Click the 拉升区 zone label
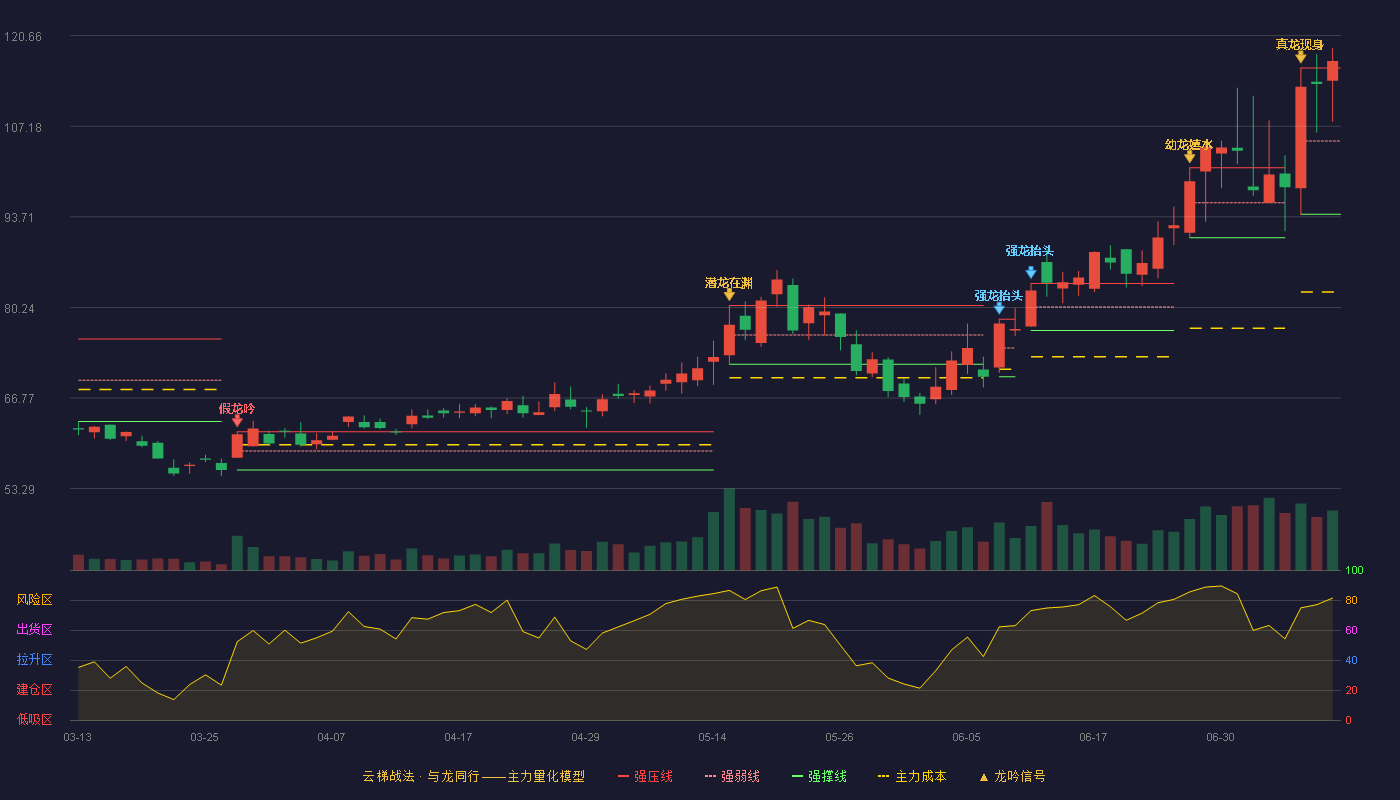The width and height of the screenshot is (1400, 800). click(x=34, y=660)
